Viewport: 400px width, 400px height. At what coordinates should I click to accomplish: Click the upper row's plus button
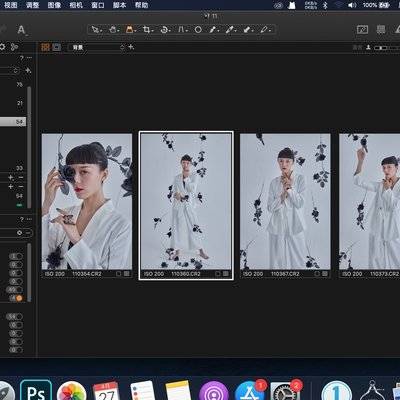pos(11,177)
